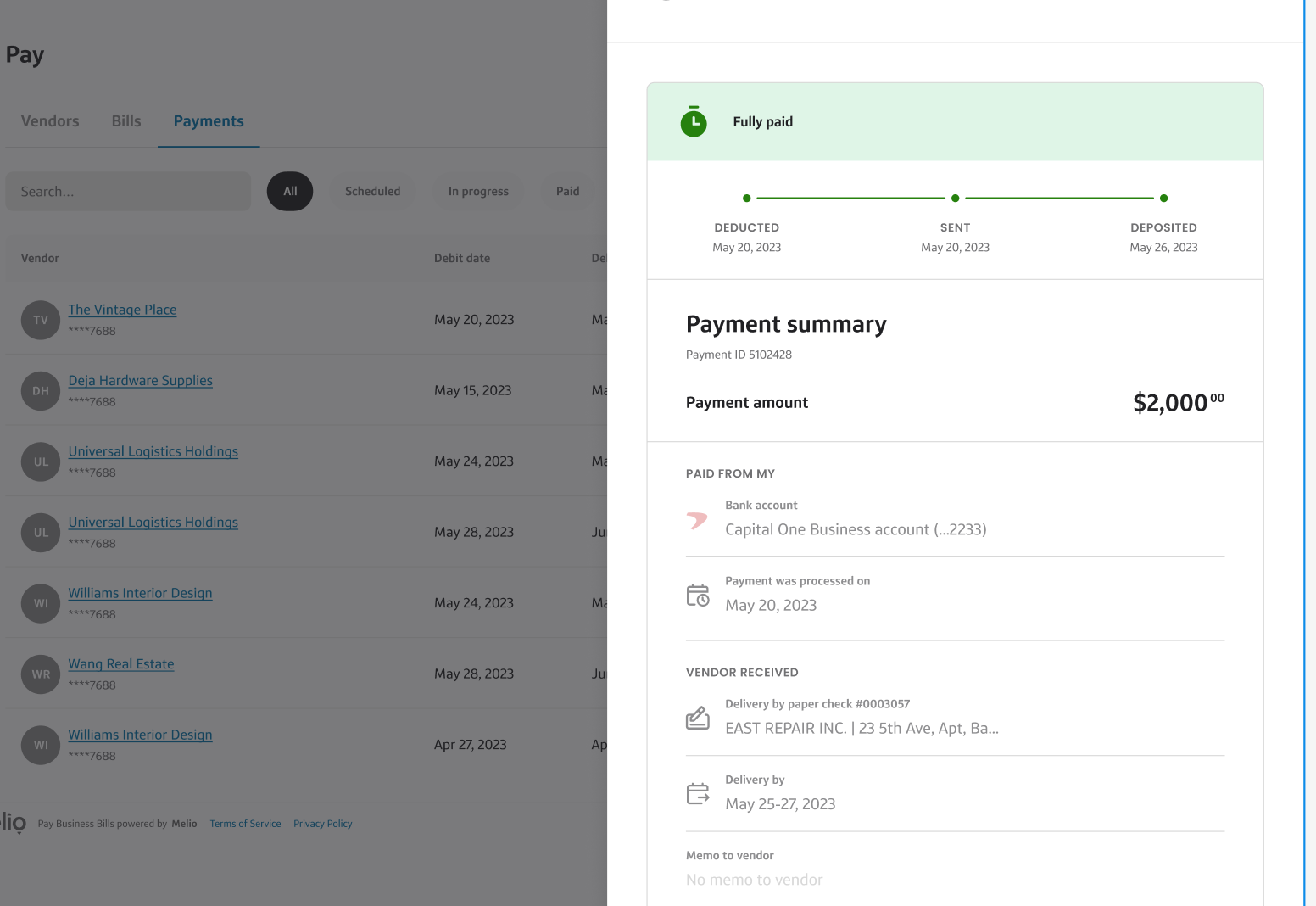Click the paper check delivery icon
Viewport: 1316px width, 906px height.
(x=697, y=718)
